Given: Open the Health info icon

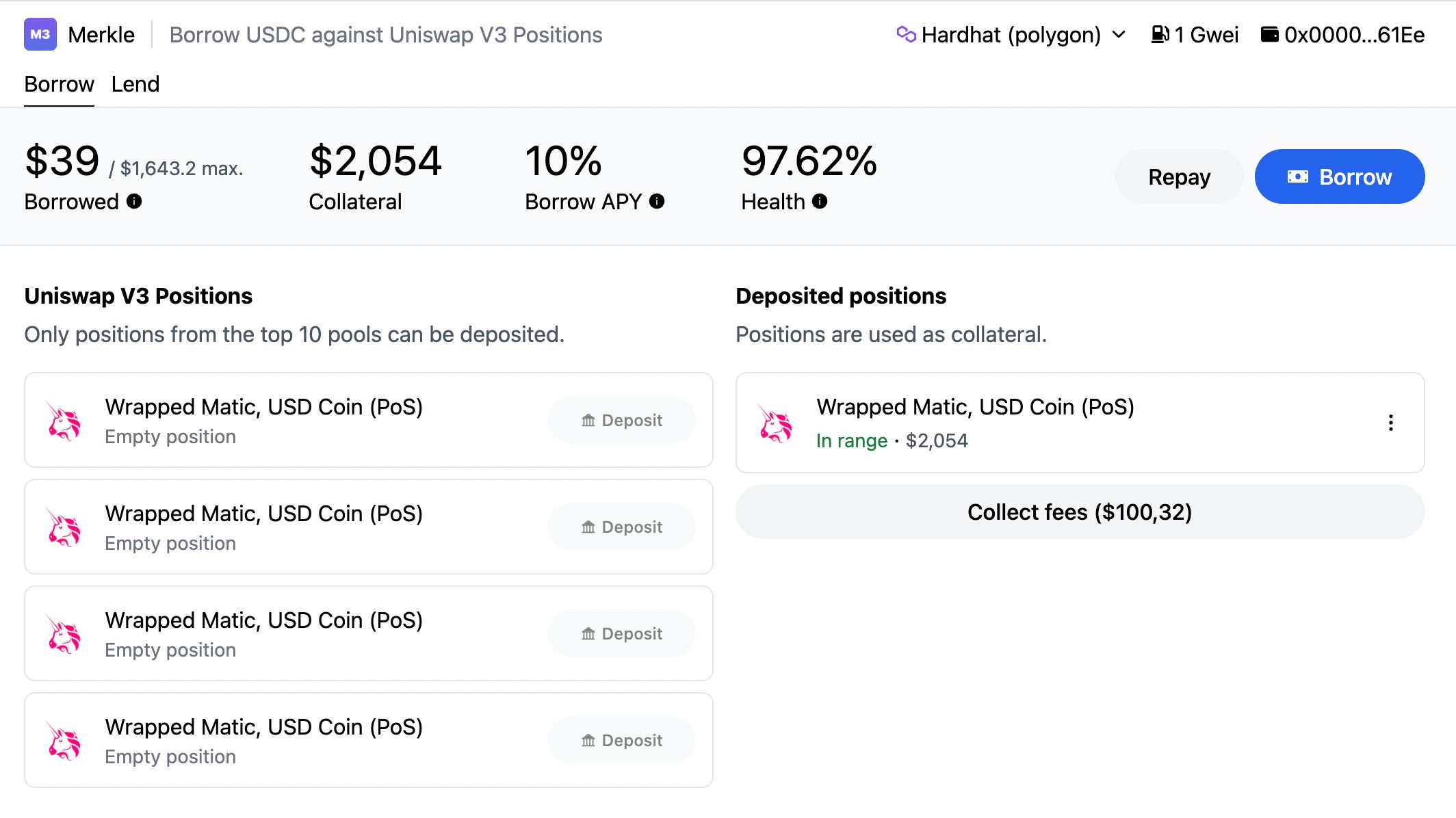Looking at the screenshot, I should point(820,201).
